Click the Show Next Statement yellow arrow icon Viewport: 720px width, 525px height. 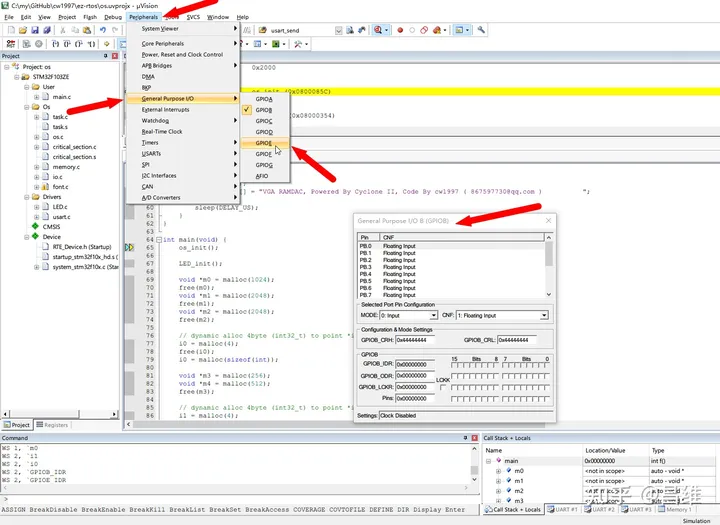(107, 44)
